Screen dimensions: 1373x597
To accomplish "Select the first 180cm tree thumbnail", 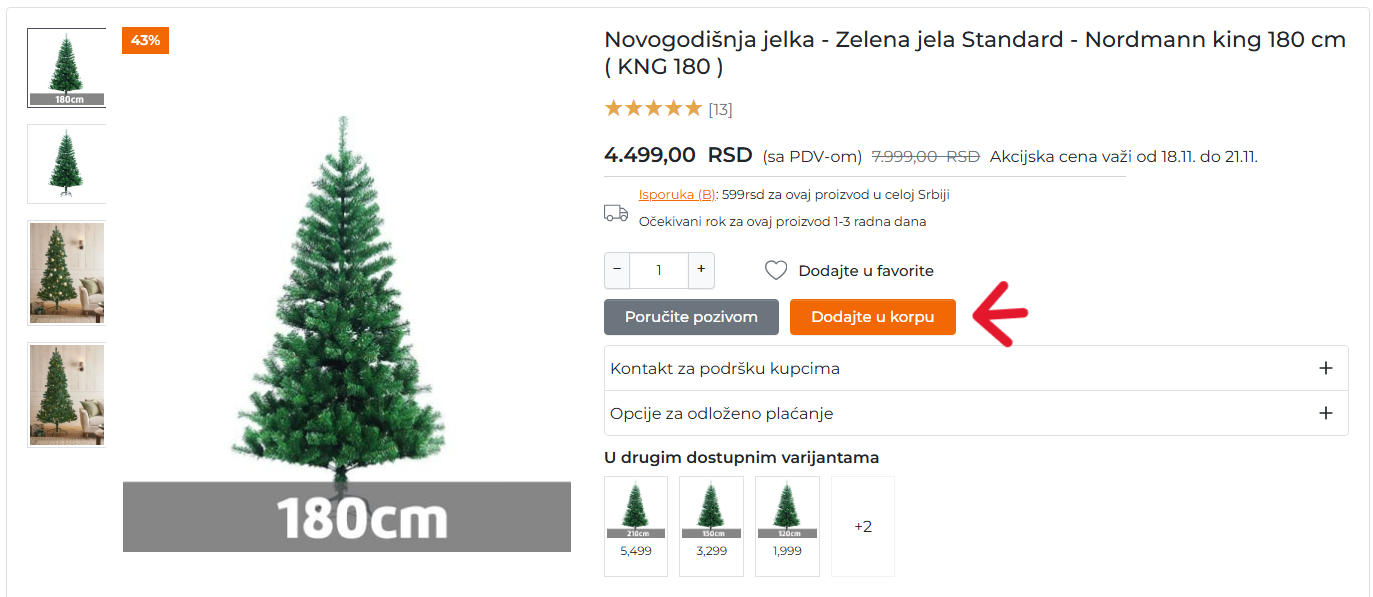I will 66,67.
